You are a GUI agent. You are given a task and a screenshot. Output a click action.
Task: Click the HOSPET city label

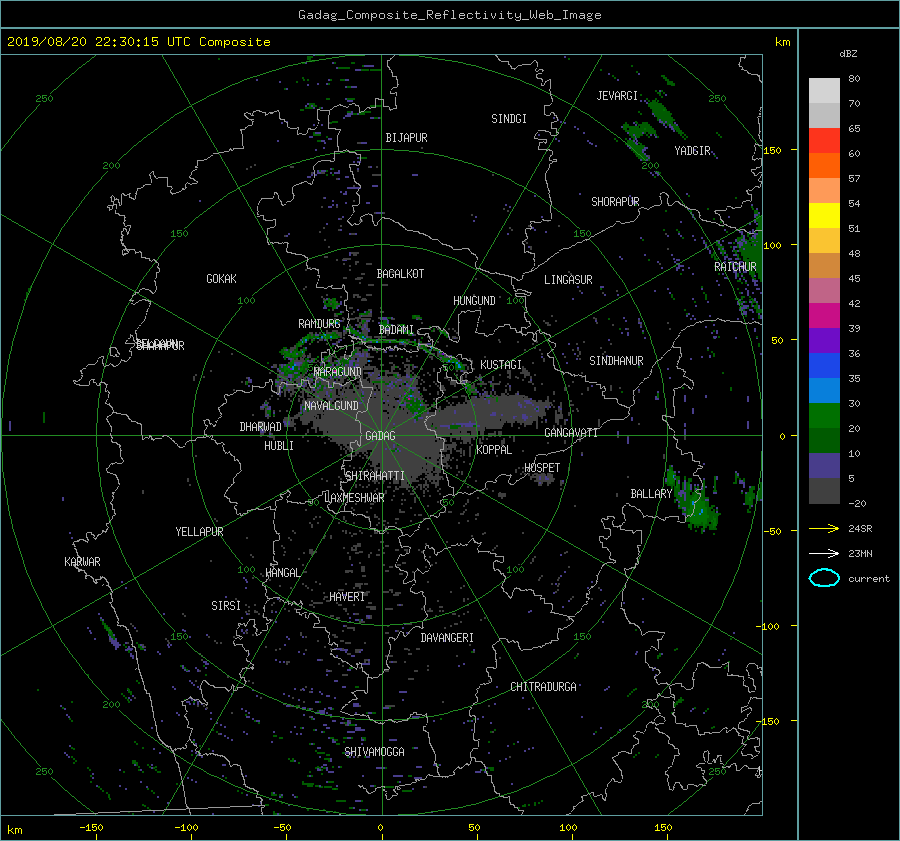542,468
